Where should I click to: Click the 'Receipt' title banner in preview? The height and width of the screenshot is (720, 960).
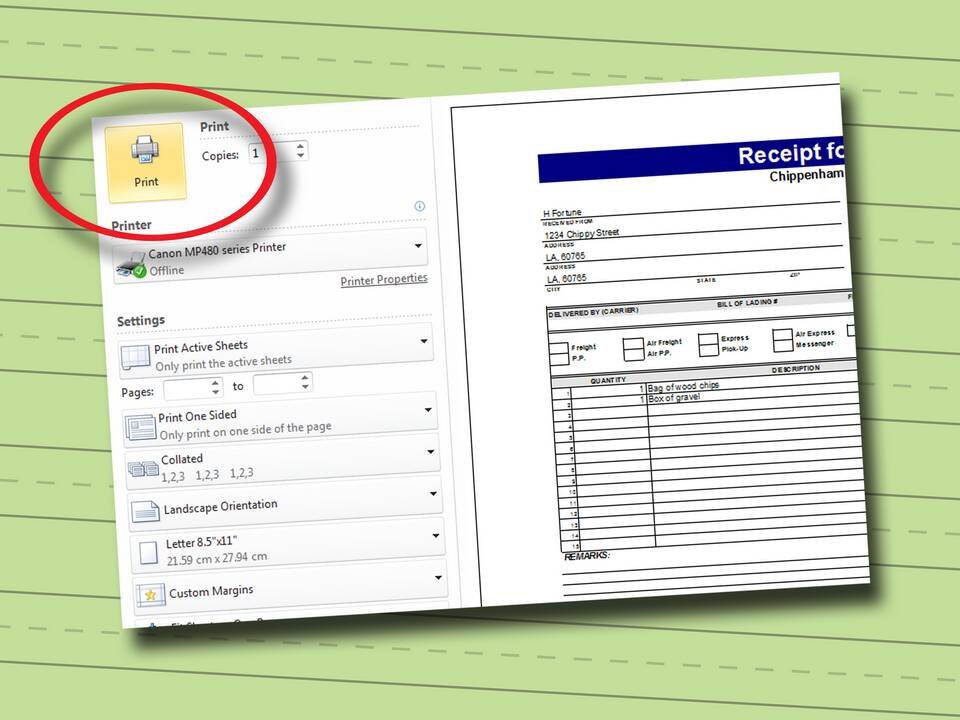coord(691,160)
